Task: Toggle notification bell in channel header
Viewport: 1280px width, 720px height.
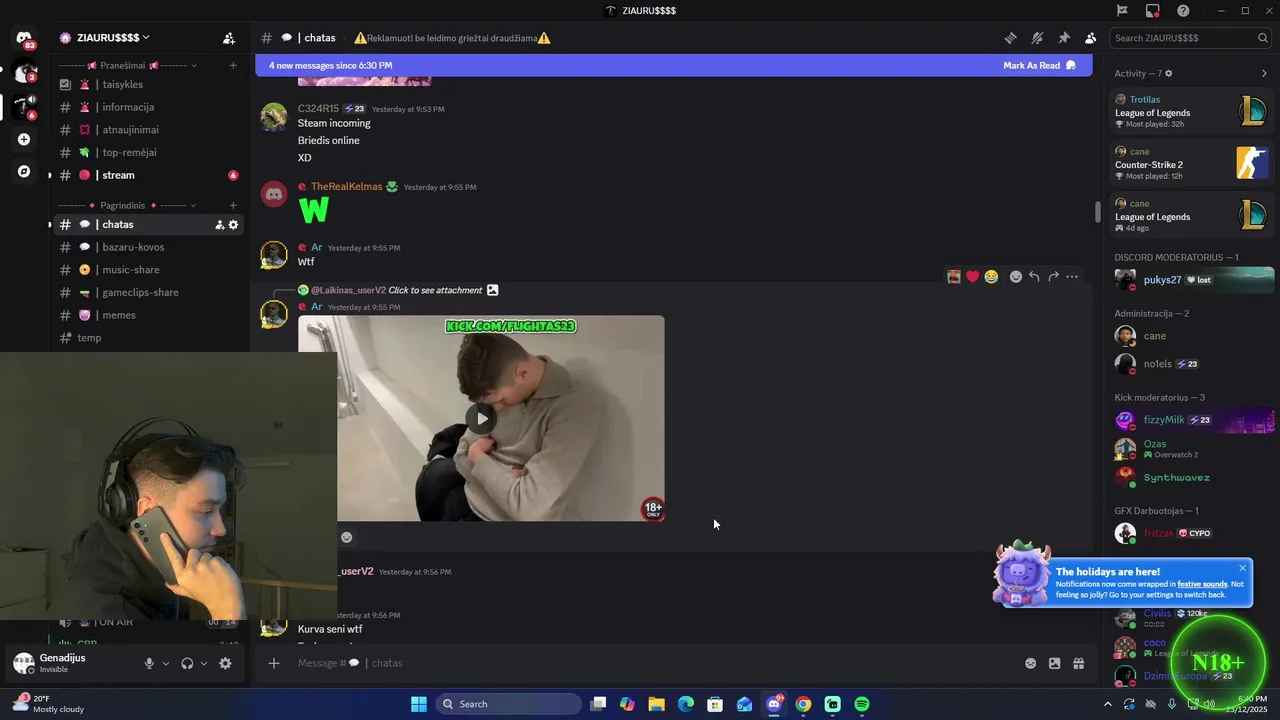Action: (x=1037, y=38)
